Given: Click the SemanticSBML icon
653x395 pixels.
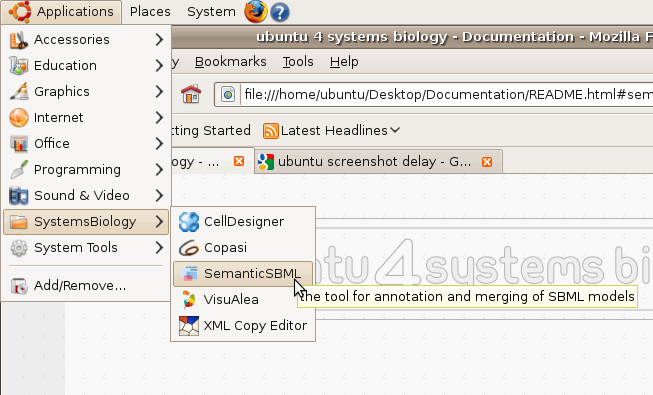Looking at the screenshot, I should 189,274.
